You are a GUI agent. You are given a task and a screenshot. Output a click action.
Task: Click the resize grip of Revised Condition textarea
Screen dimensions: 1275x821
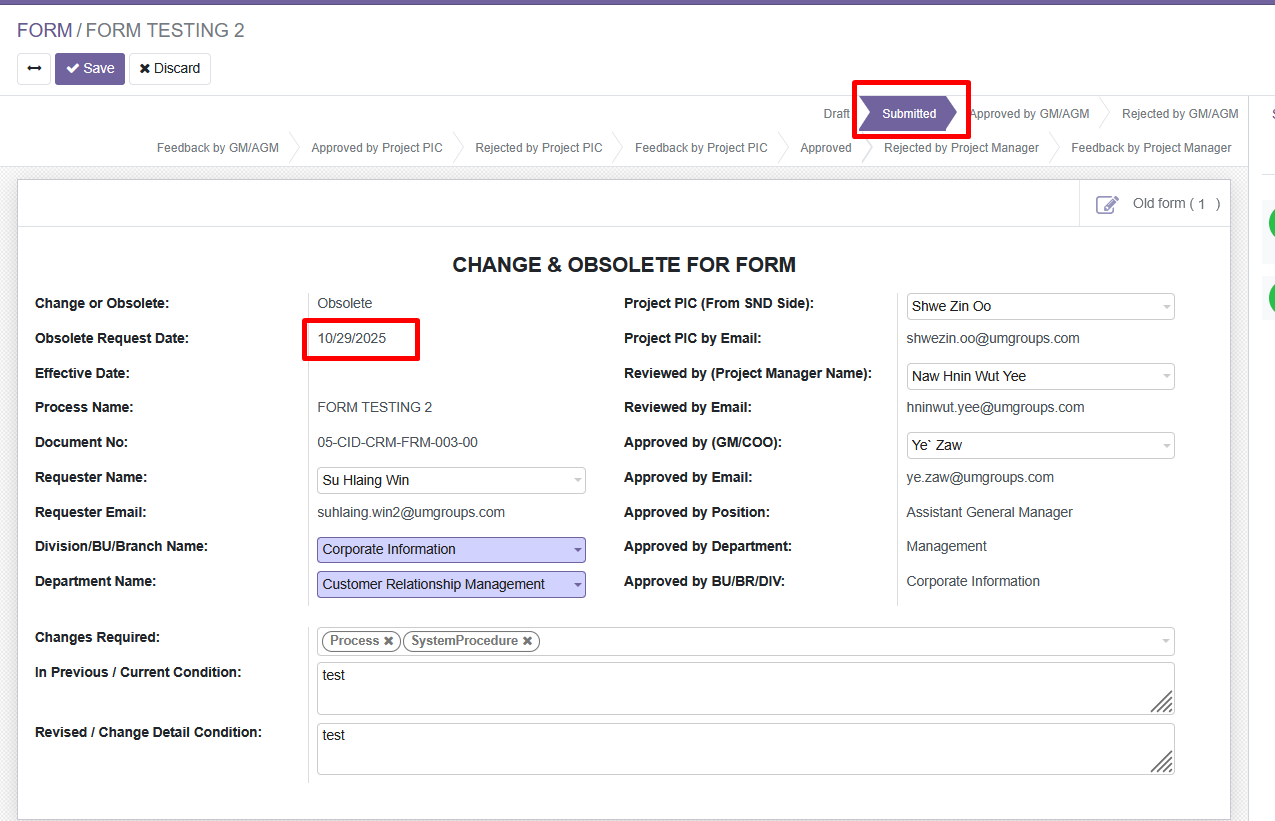click(x=1162, y=762)
